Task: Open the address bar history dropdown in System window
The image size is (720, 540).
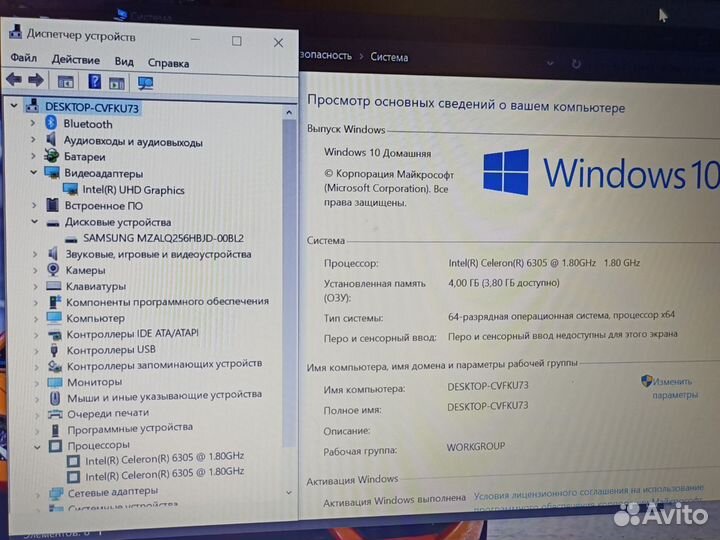Action: tap(550, 63)
